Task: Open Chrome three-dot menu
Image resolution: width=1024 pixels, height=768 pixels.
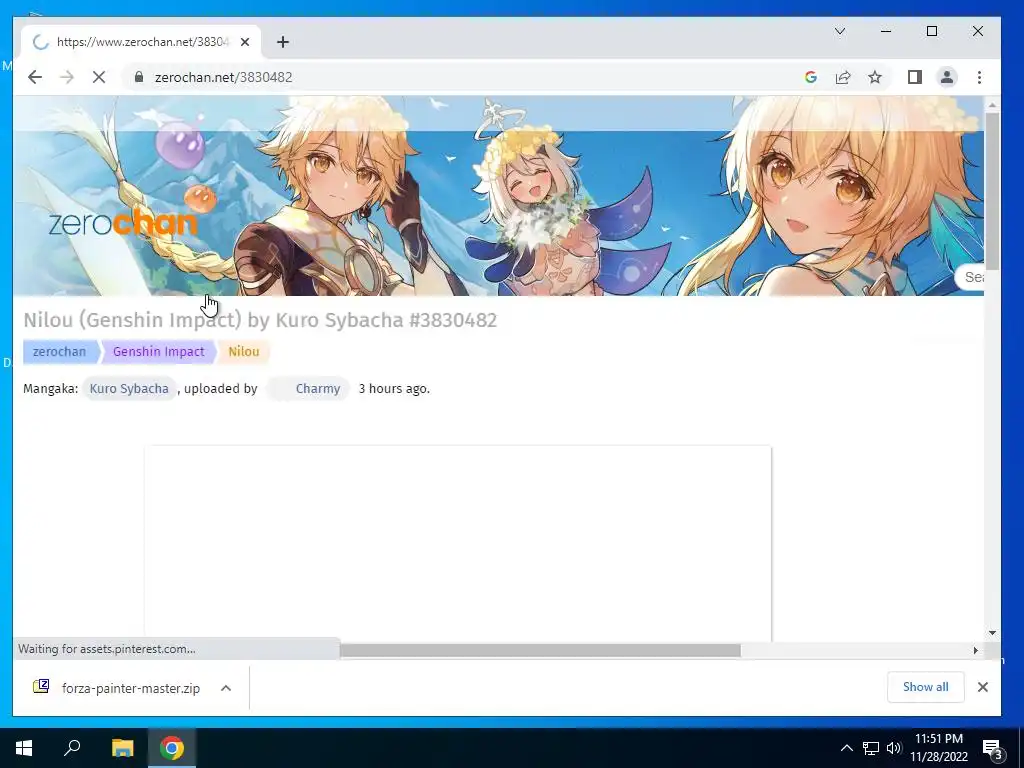Action: (x=979, y=77)
